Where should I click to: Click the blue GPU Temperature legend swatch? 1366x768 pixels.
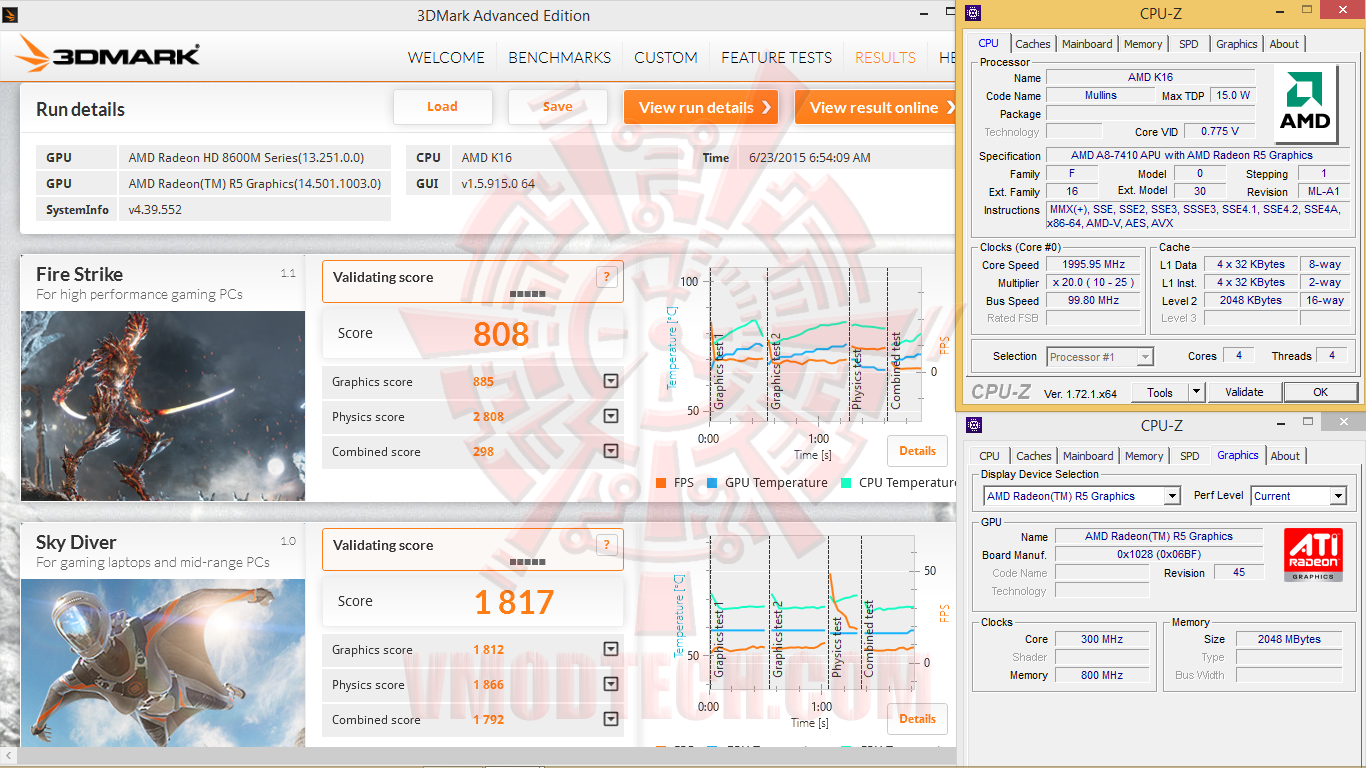712,483
